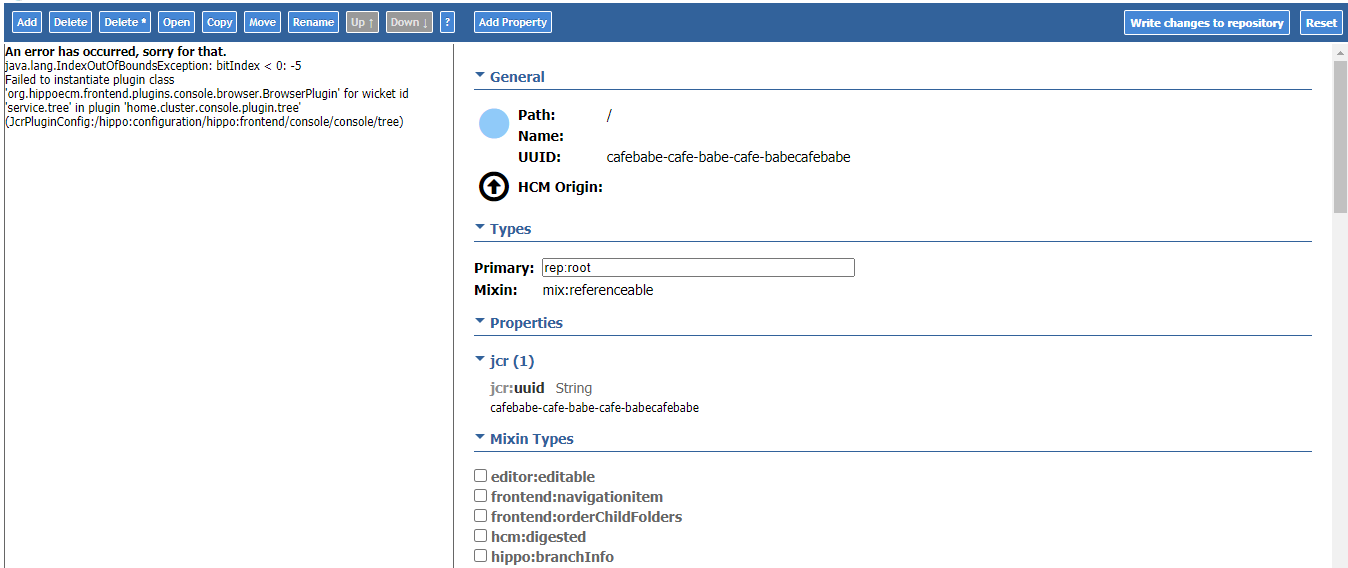The width and height of the screenshot is (1348, 568).
Task: Tick the hcm:digested checkbox
Action: pos(481,536)
